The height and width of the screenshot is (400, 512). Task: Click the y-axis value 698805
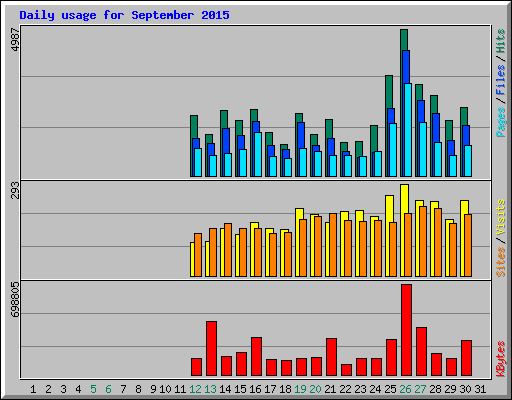[x=16, y=299]
